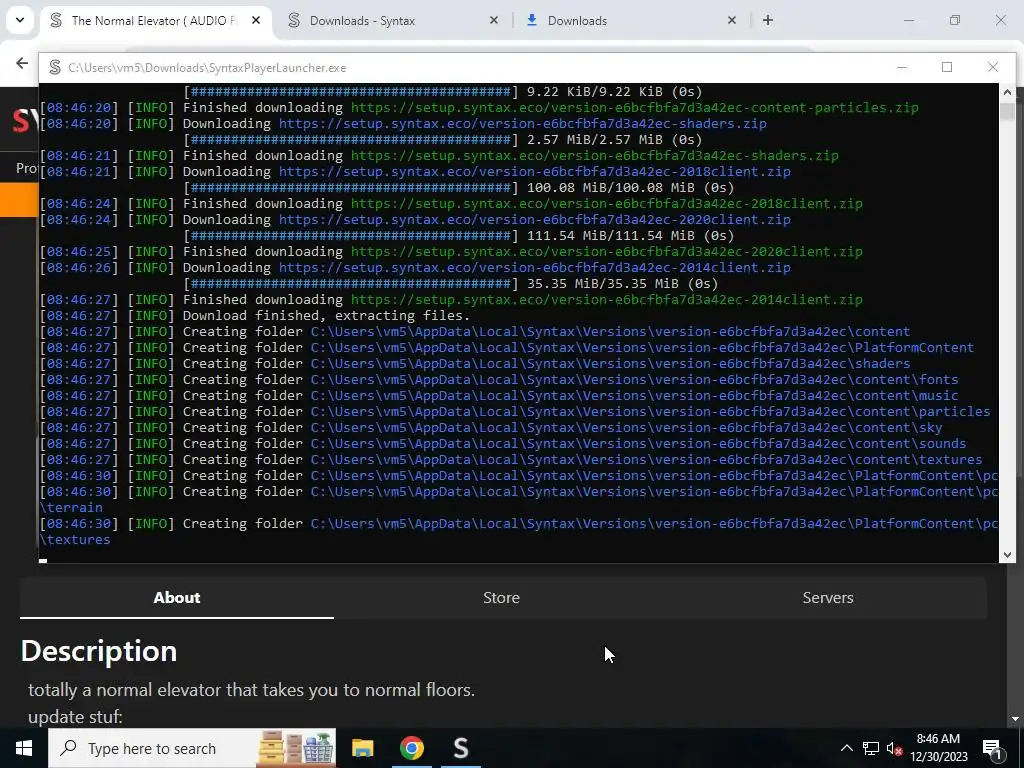The height and width of the screenshot is (768, 1024).
Task: Click the 2014client.zip finished URL
Action: tap(606, 299)
